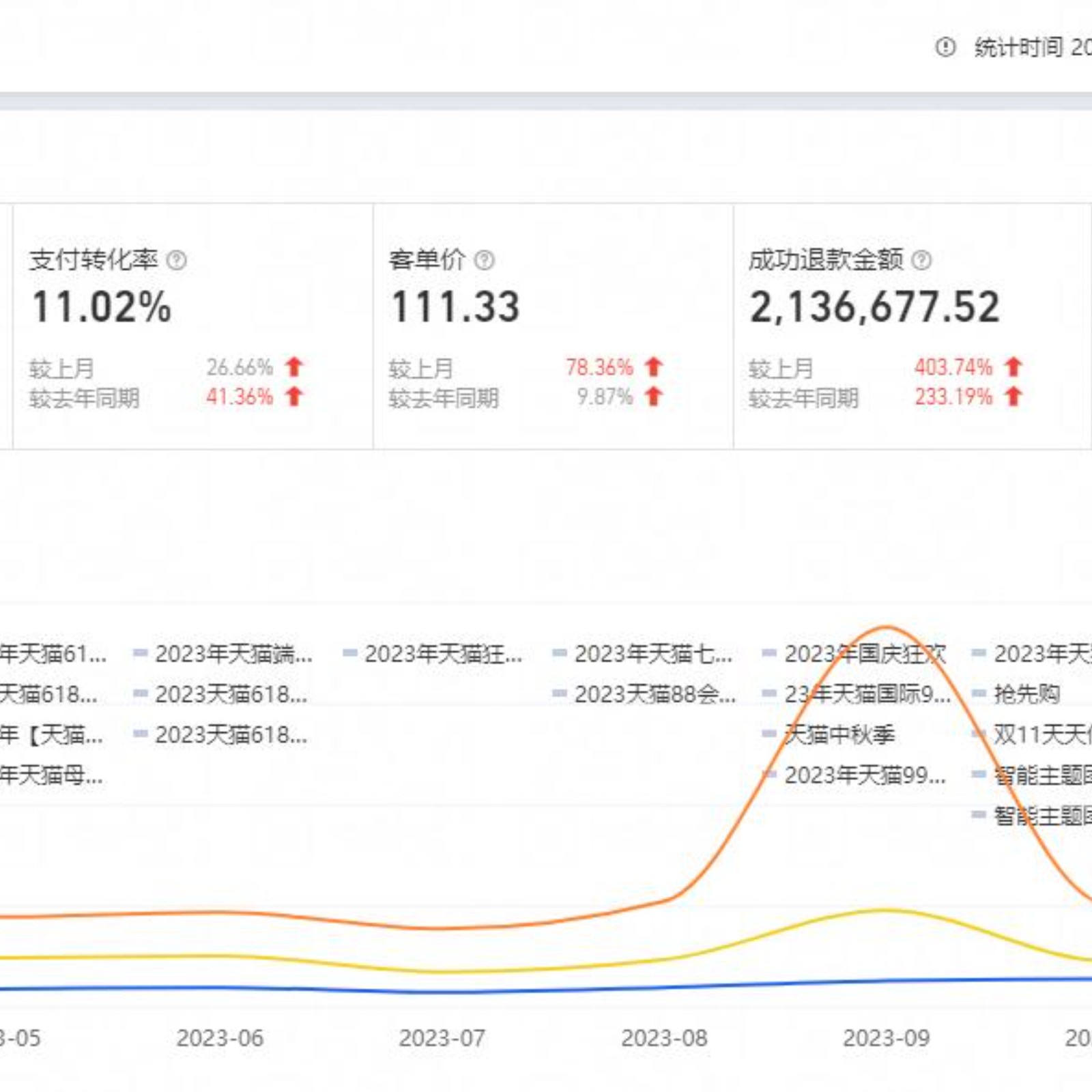Click the help icon next to 支付转化率

[177, 260]
